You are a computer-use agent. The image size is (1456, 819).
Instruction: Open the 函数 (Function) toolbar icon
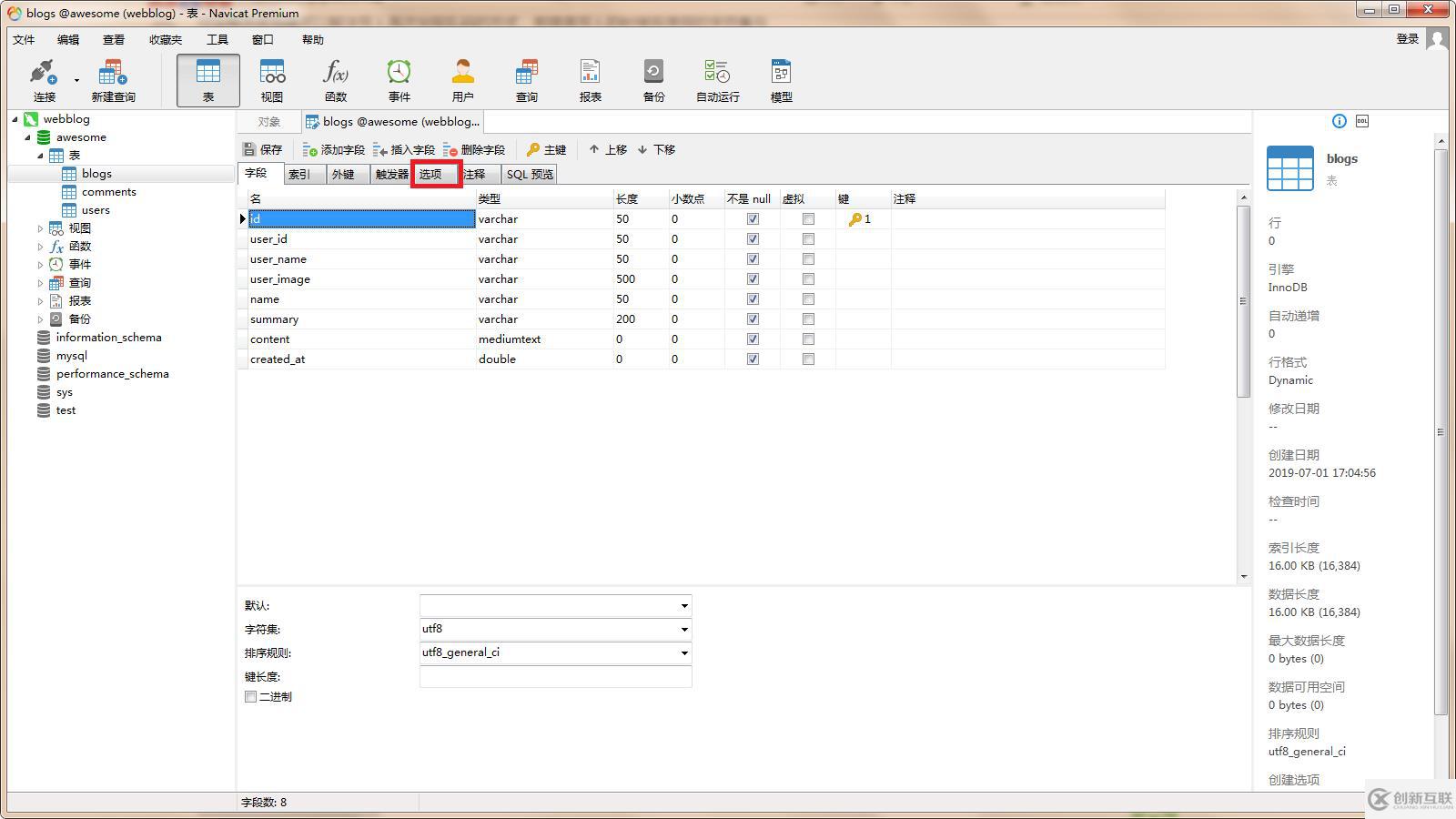coord(335,79)
